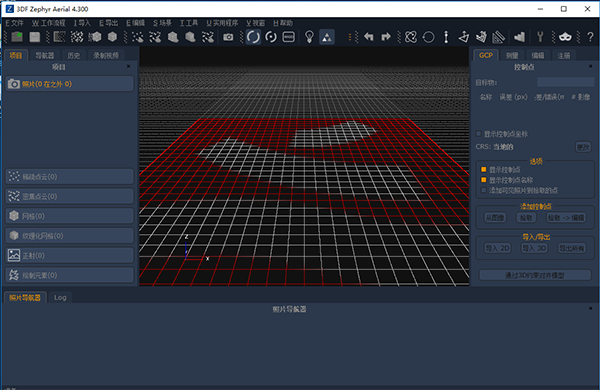Viewport: 600px width, 390px height.
Task: Expand the sparse point cloud (0) section
Action: click(70, 176)
